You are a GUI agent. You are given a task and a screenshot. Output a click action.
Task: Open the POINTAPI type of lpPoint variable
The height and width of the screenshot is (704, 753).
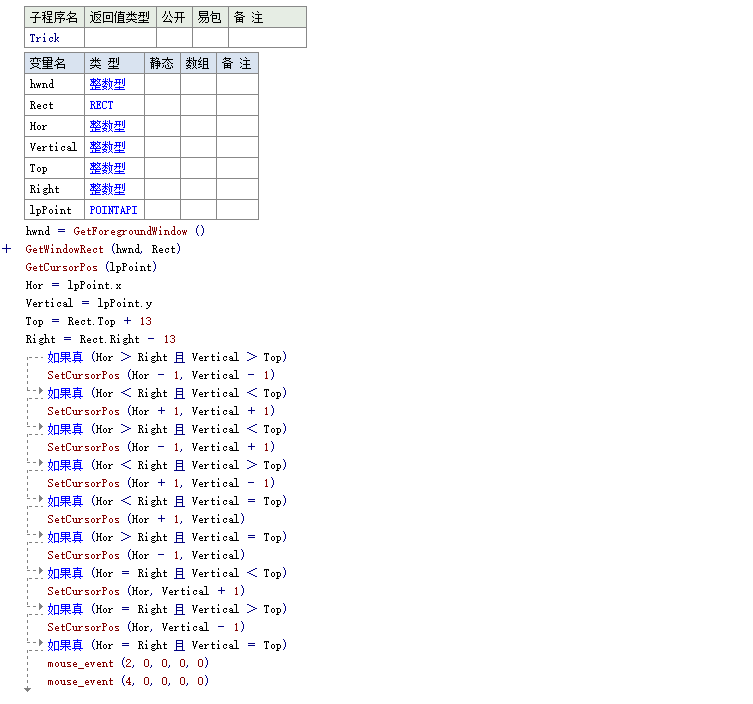tap(113, 210)
